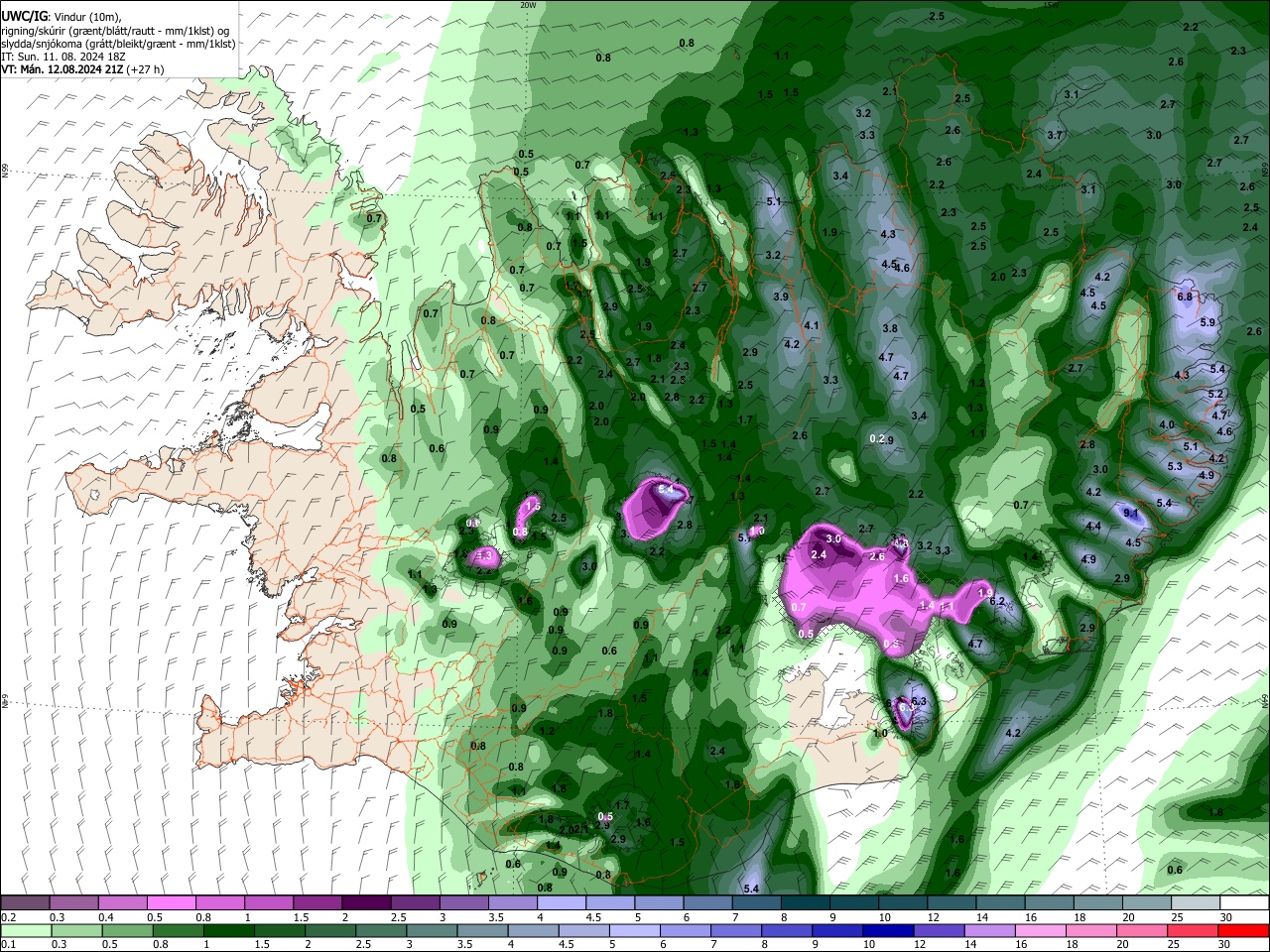
Task: Click the 'VT: Mán. 12.08.2024 21Z (+27 h)' line
Action: pos(82,69)
